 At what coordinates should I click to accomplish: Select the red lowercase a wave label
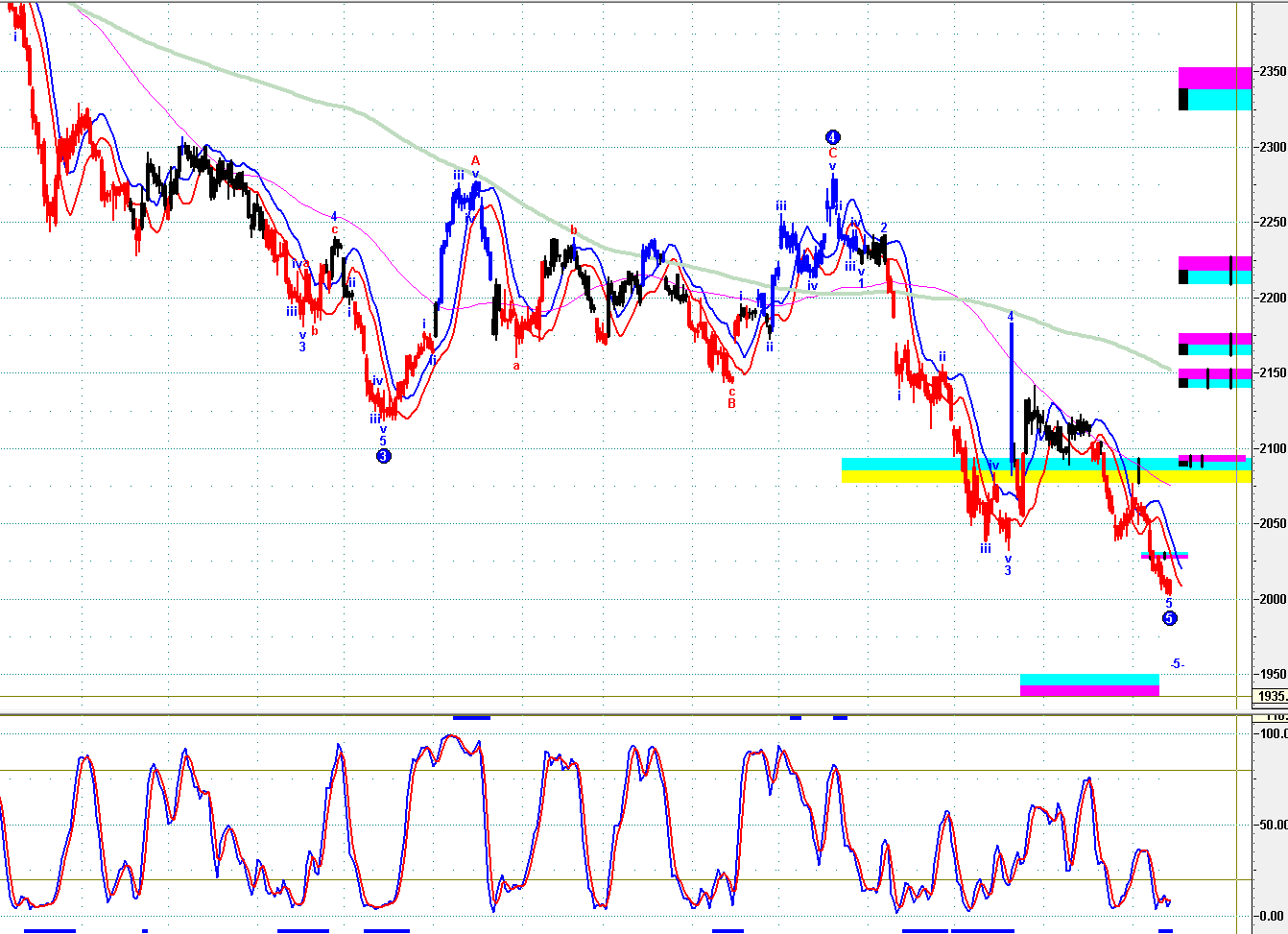[x=516, y=365]
